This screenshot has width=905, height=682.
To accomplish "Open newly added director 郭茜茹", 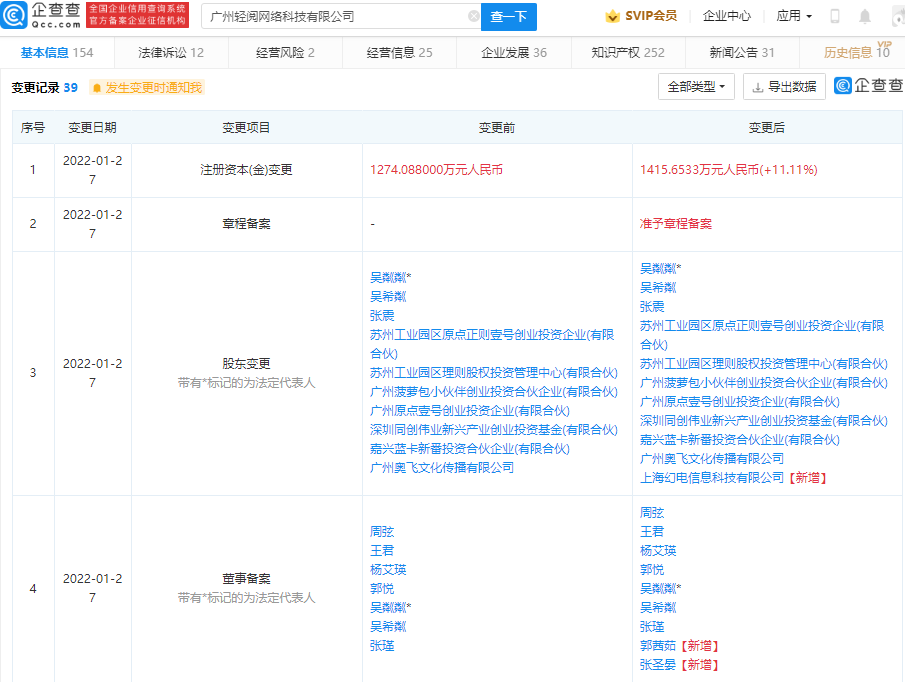I will click(x=657, y=645).
